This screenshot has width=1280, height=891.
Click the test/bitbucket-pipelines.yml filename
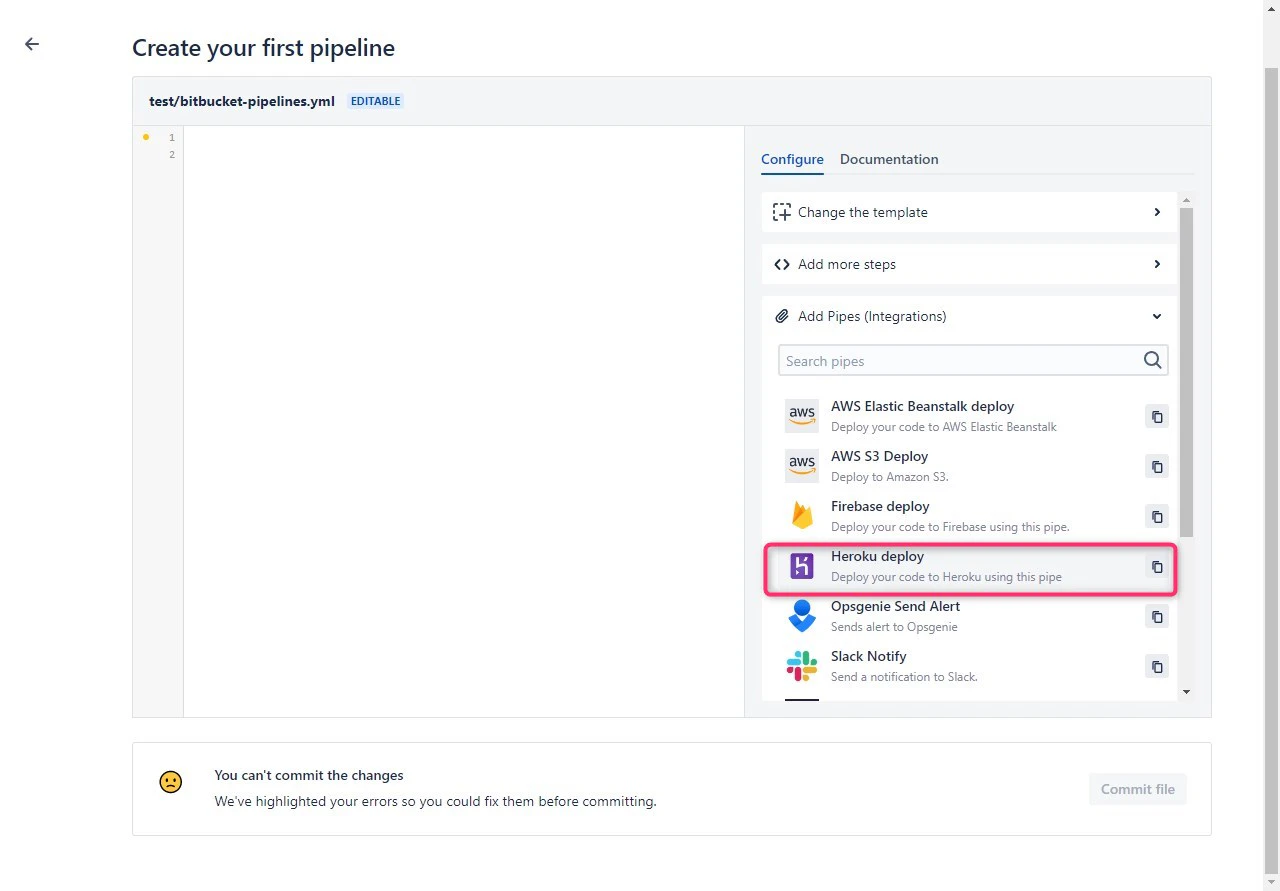(x=242, y=101)
